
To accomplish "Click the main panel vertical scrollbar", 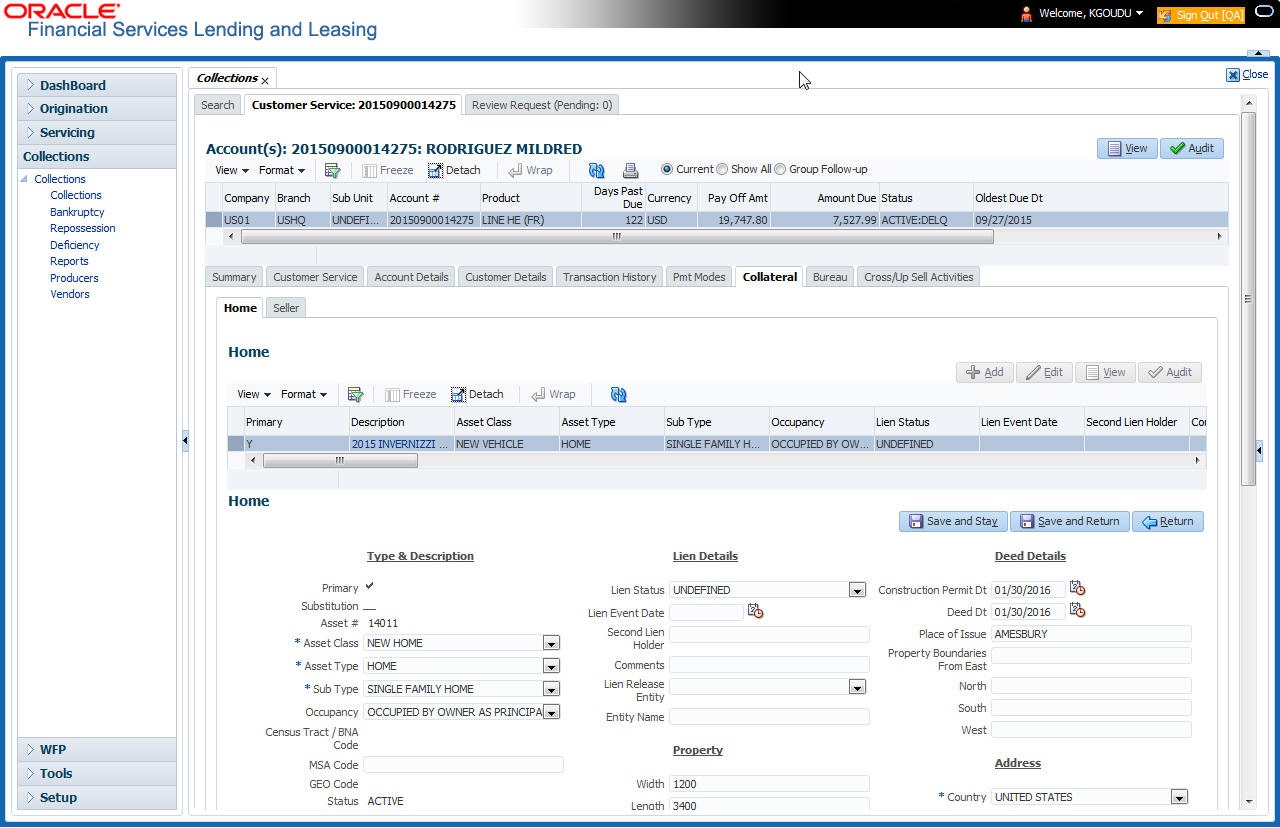I will coord(1248,298).
